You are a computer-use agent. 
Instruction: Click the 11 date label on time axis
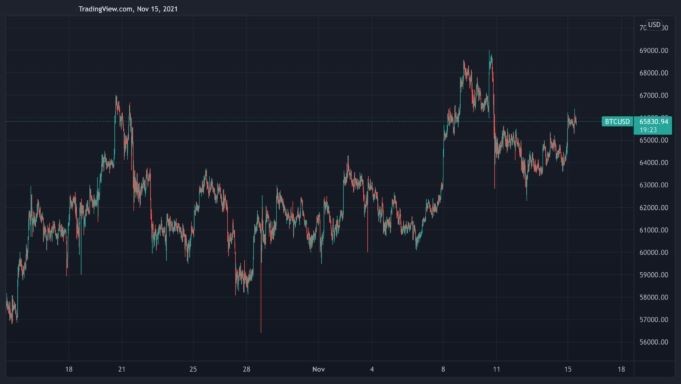click(496, 369)
